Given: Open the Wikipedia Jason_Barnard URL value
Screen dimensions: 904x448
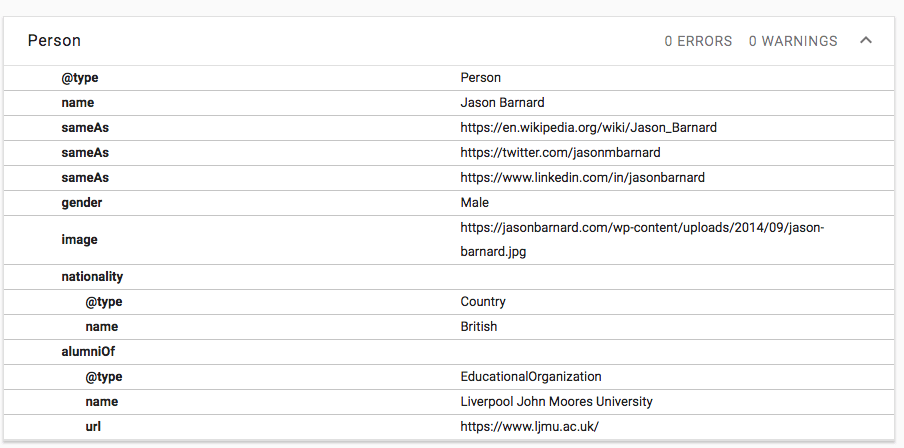Looking at the screenshot, I should click(x=588, y=128).
